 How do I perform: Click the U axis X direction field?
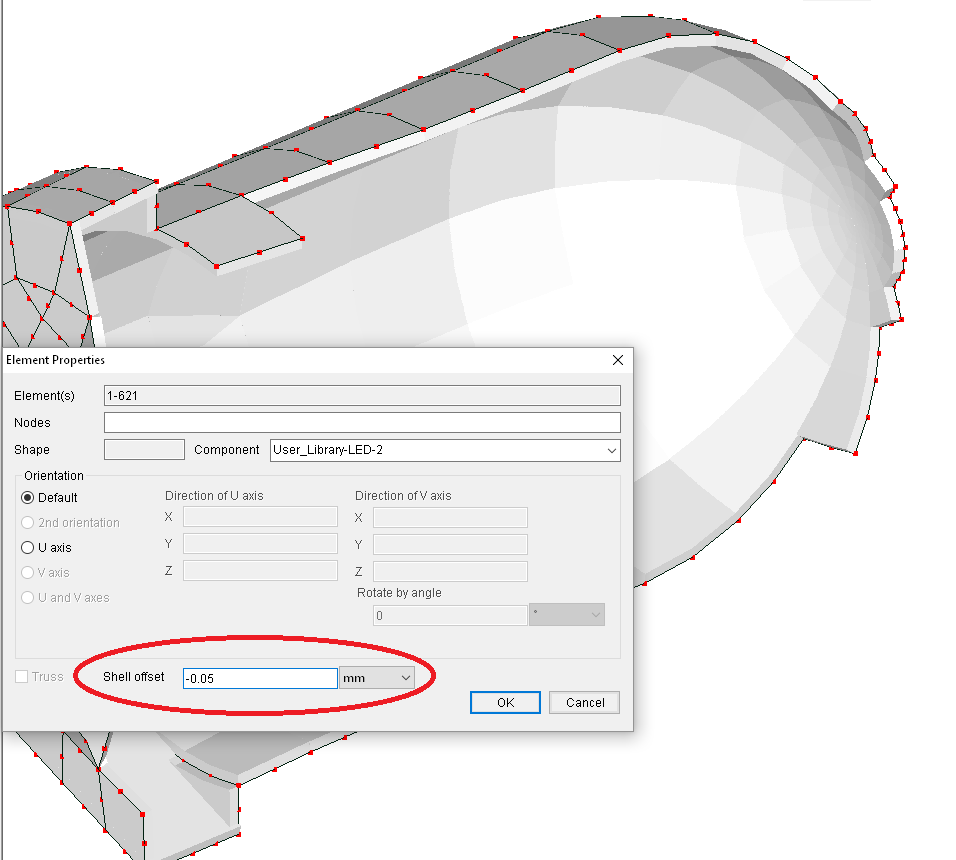[x=260, y=517]
